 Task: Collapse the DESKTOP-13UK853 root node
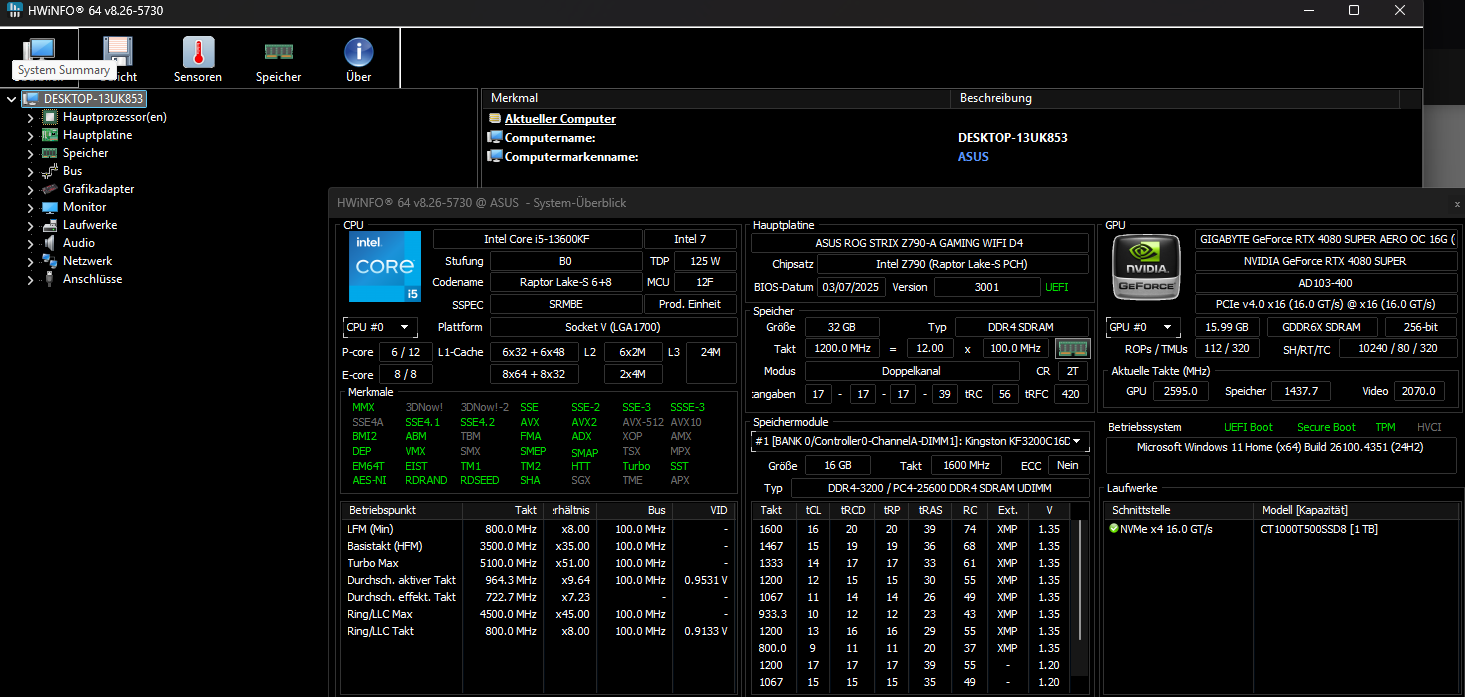pos(11,99)
